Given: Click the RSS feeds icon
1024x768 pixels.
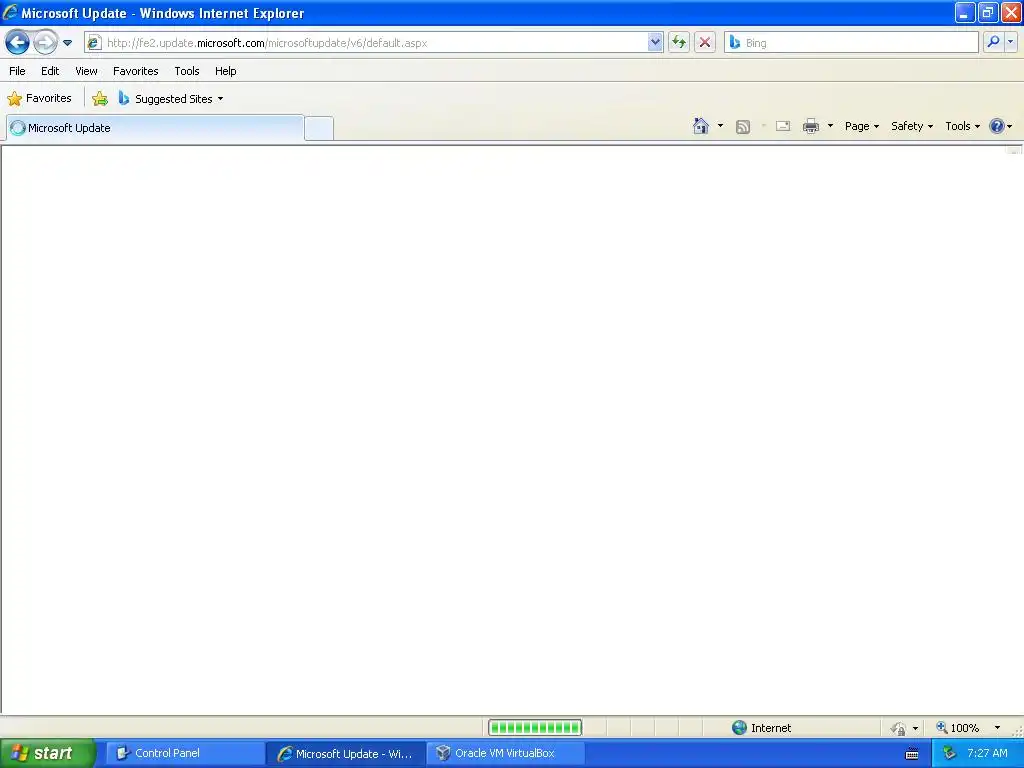Looking at the screenshot, I should click(743, 127).
